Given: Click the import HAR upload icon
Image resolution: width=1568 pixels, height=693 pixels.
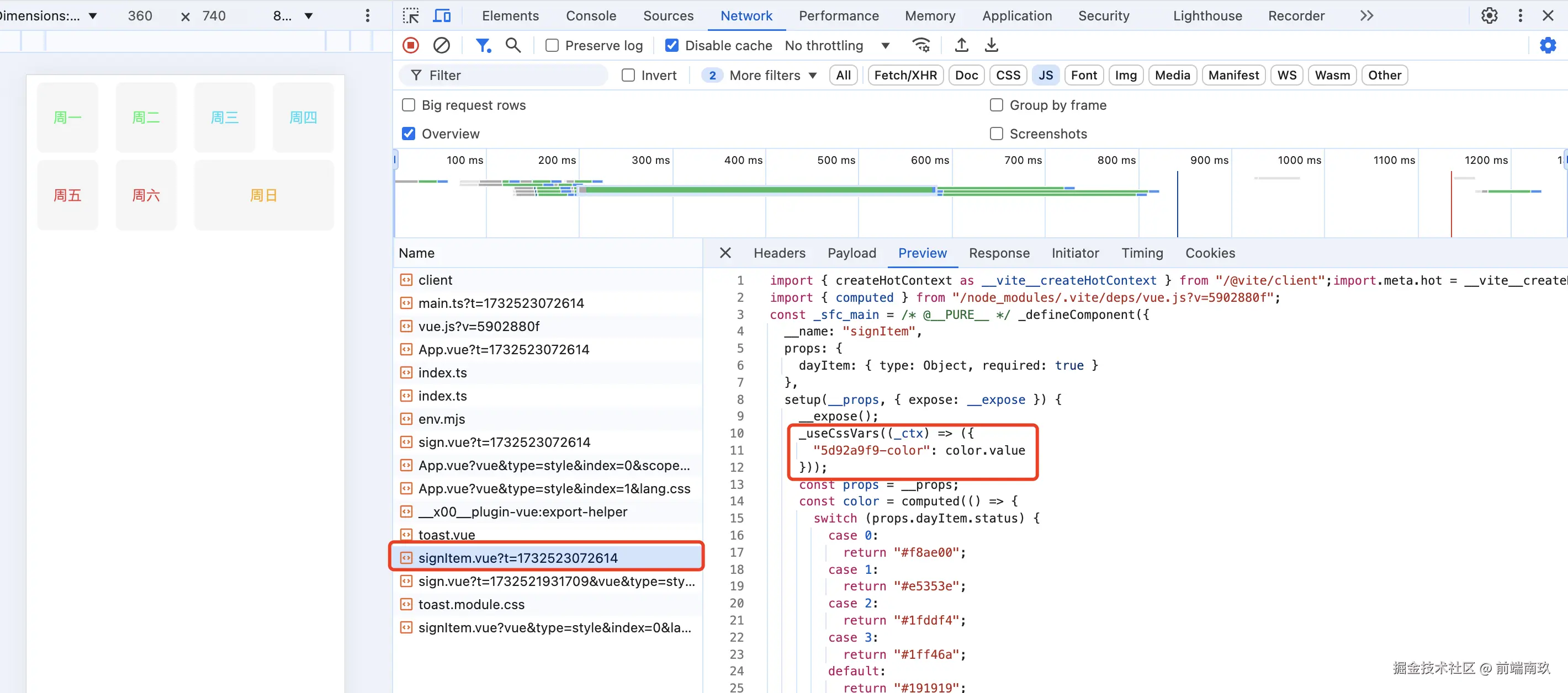Looking at the screenshot, I should pos(961,46).
